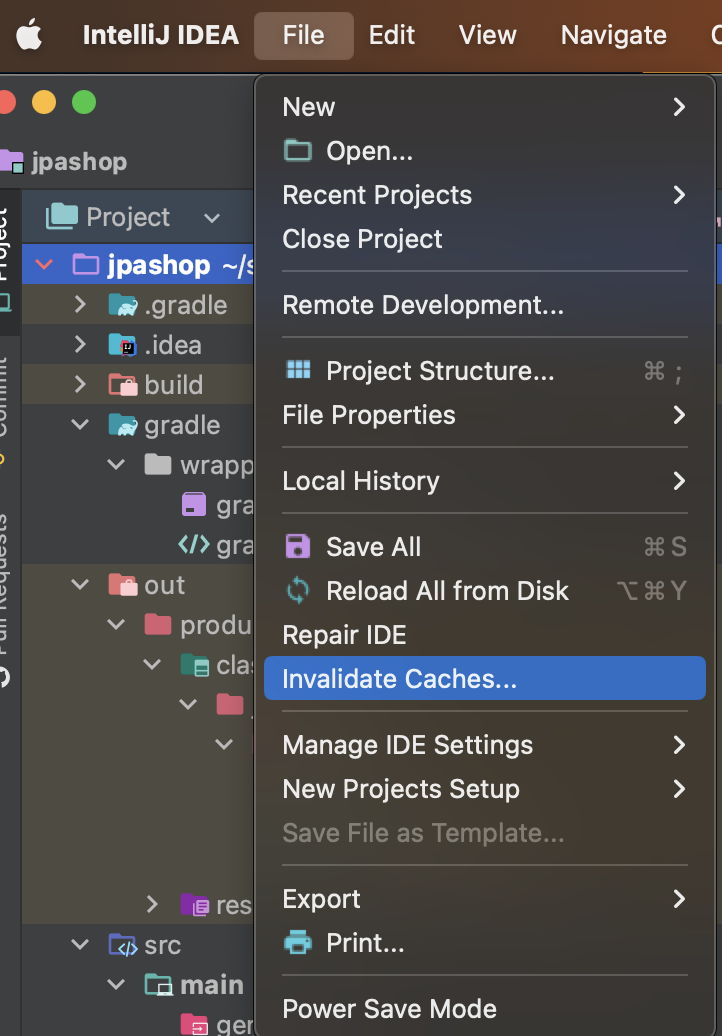Open the New submenu
Screen dimensions: 722x1036
click(485, 107)
